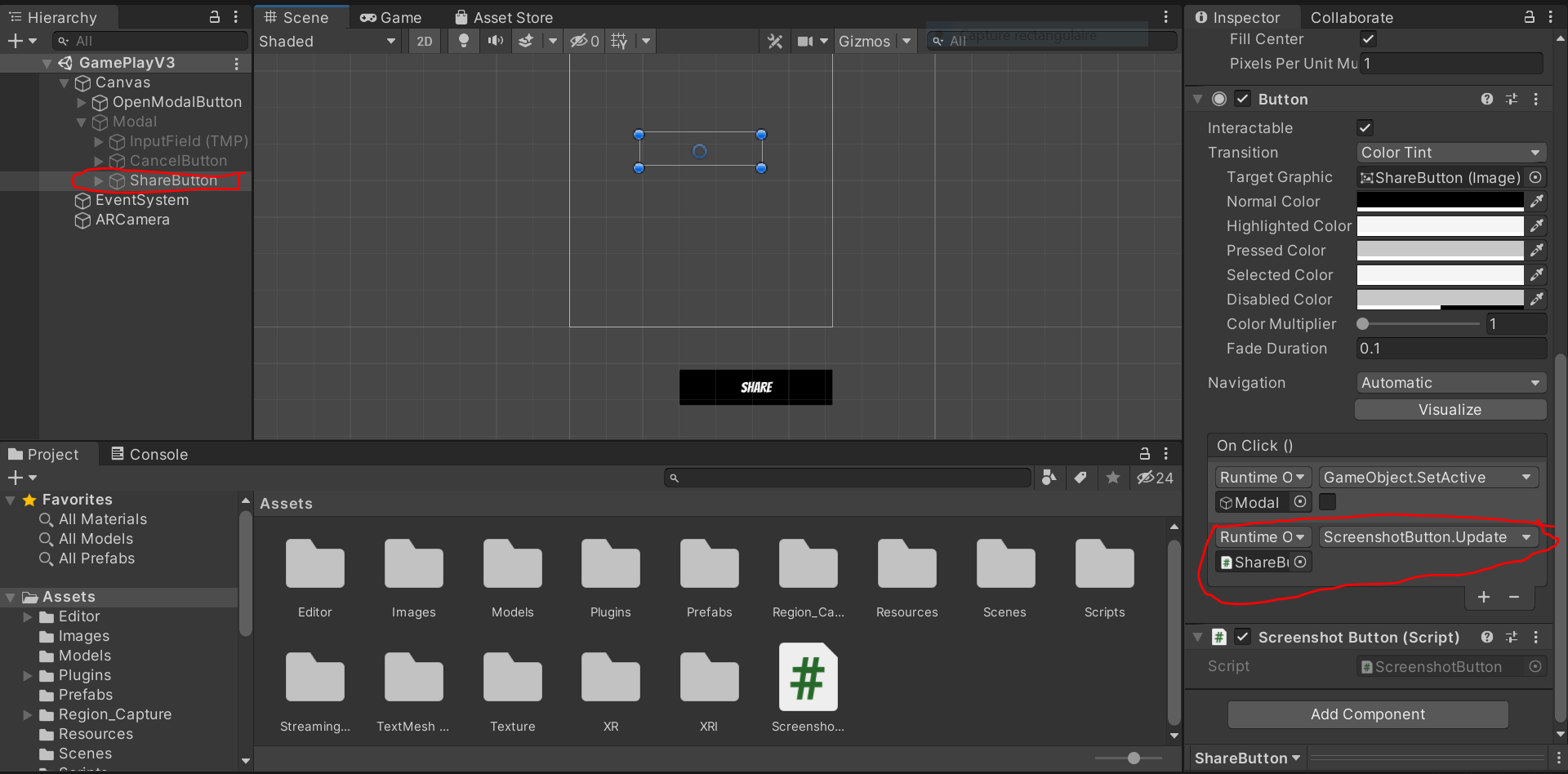1568x774 pixels.
Task: Open Navigation Automatic dropdown
Action: click(x=1450, y=383)
